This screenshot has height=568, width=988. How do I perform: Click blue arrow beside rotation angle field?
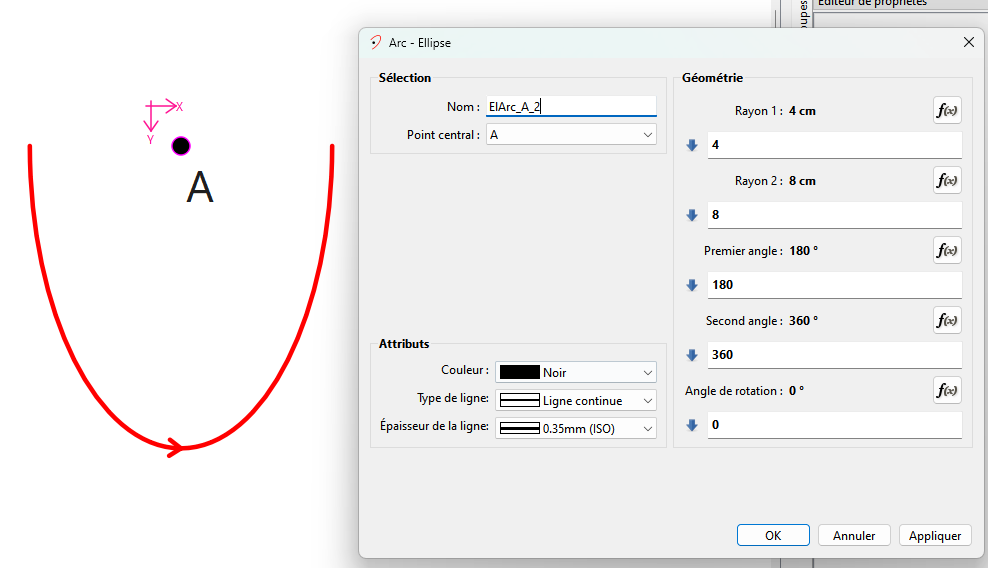(691, 425)
